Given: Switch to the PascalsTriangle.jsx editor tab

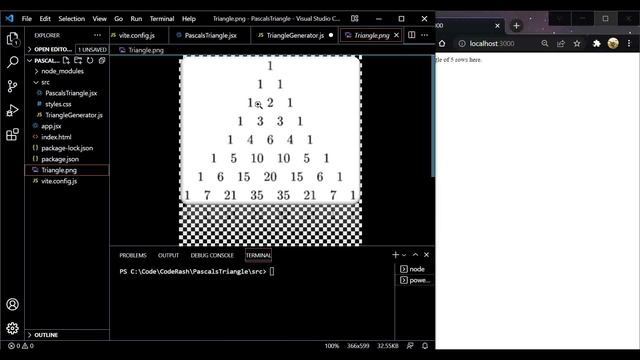Looking at the screenshot, I should [x=209, y=36].
